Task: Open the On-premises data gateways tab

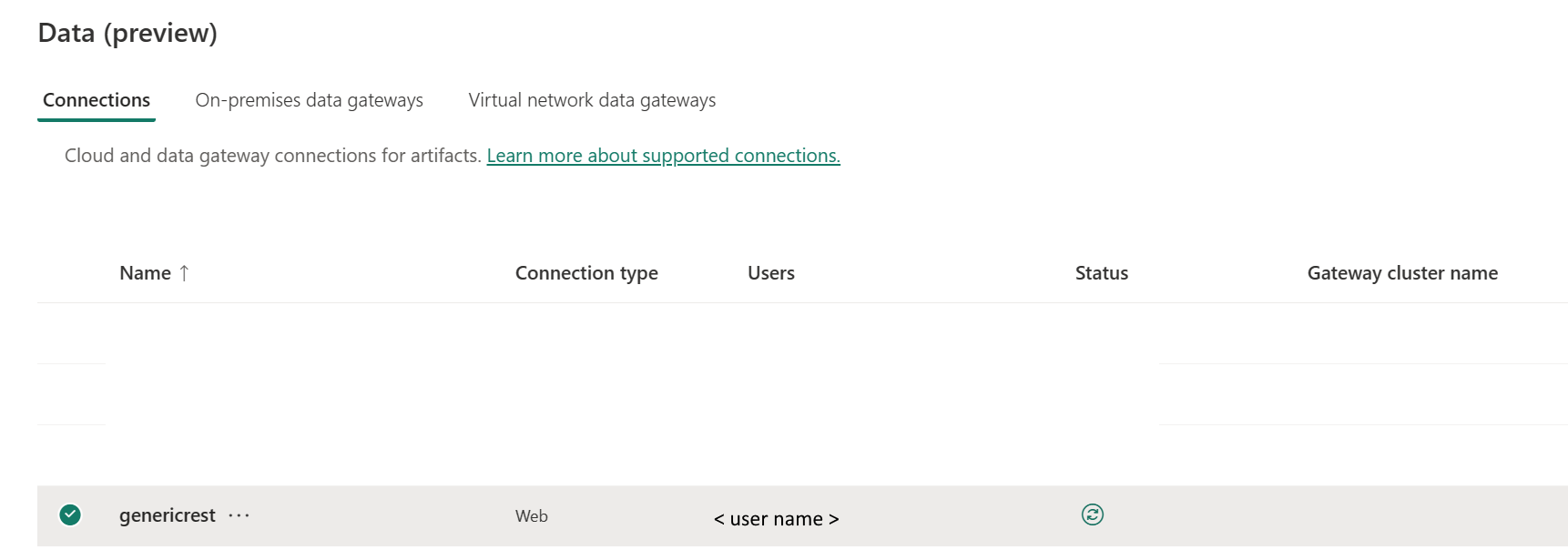Action: tap(309, 100)
